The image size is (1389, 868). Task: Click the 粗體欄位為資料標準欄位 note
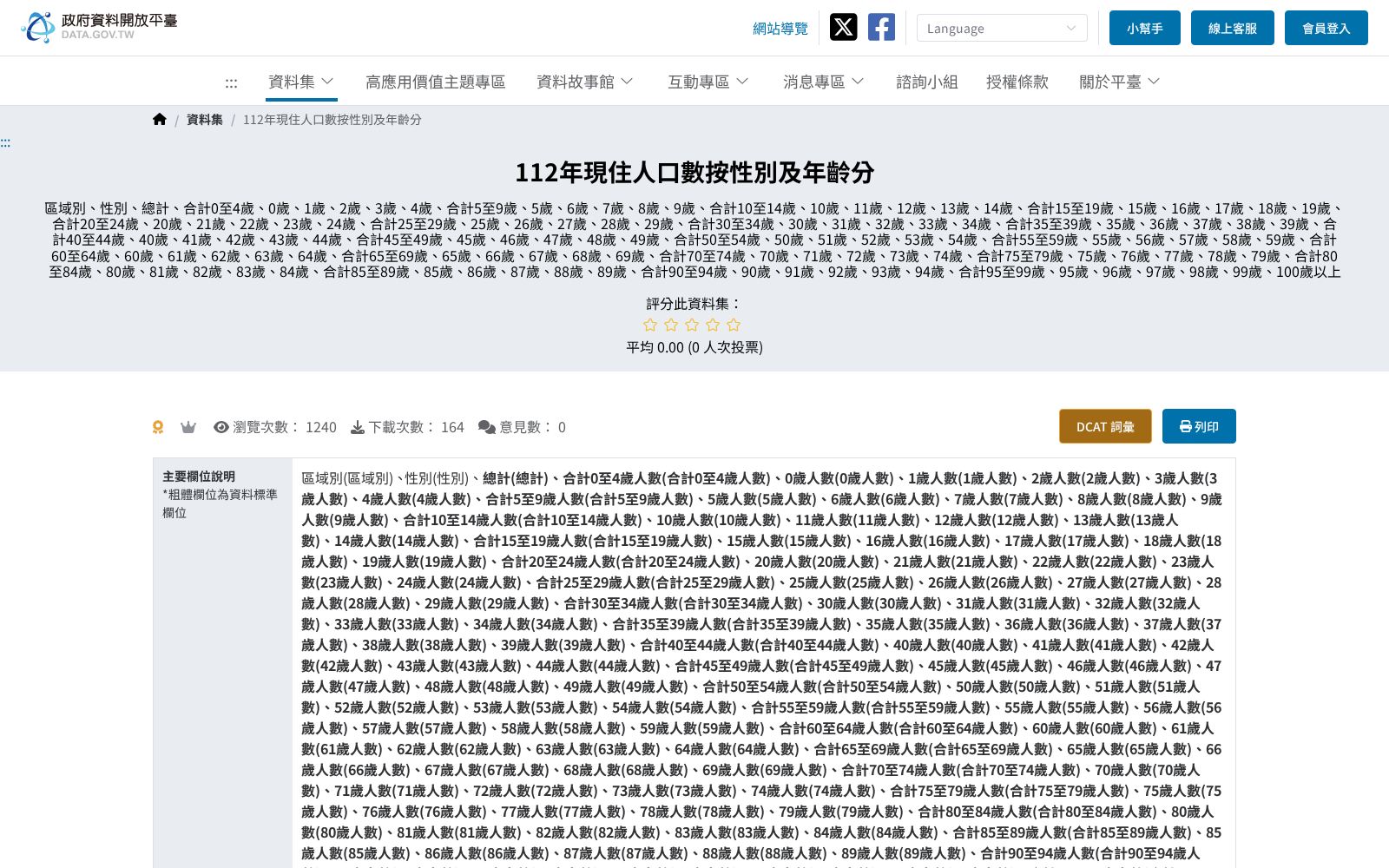pyautogui.click(x=221, y=503)
